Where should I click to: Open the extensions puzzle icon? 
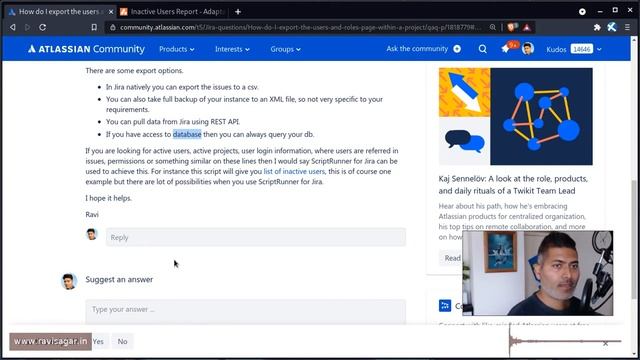click(597, 27)
